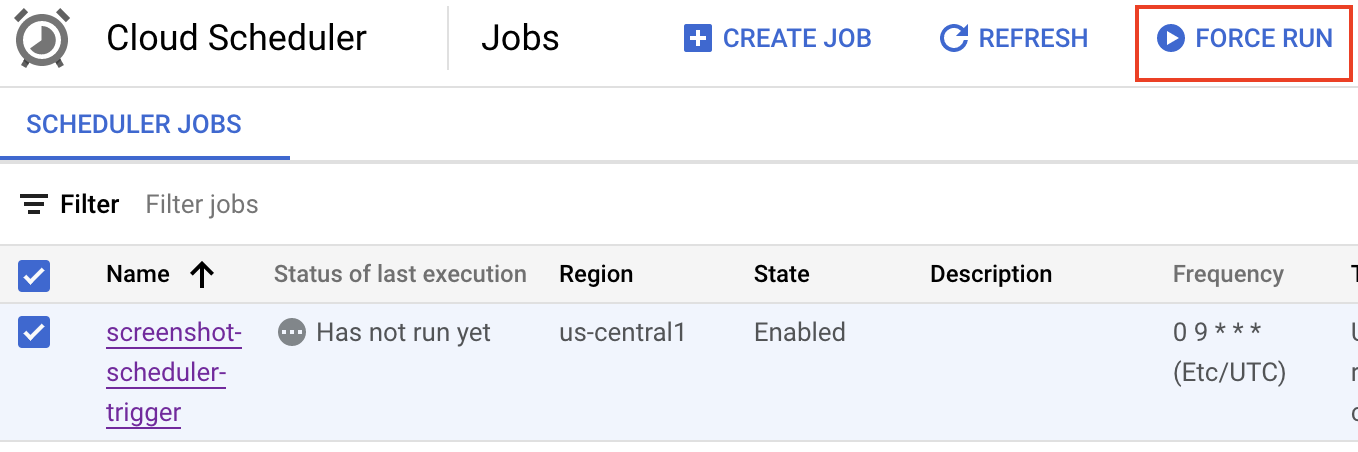
Task: Click the Filter lines icon
Action: (x=34, y=205)
